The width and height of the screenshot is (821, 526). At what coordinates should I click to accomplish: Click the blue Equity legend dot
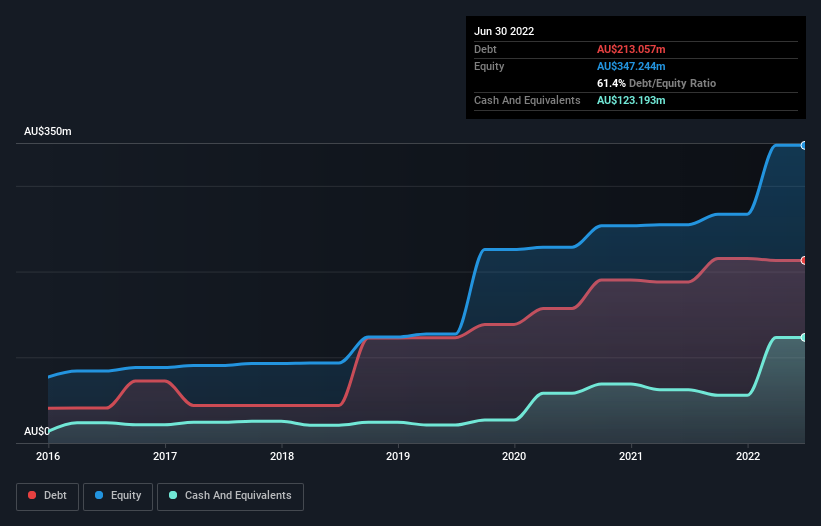pos(99,495)
